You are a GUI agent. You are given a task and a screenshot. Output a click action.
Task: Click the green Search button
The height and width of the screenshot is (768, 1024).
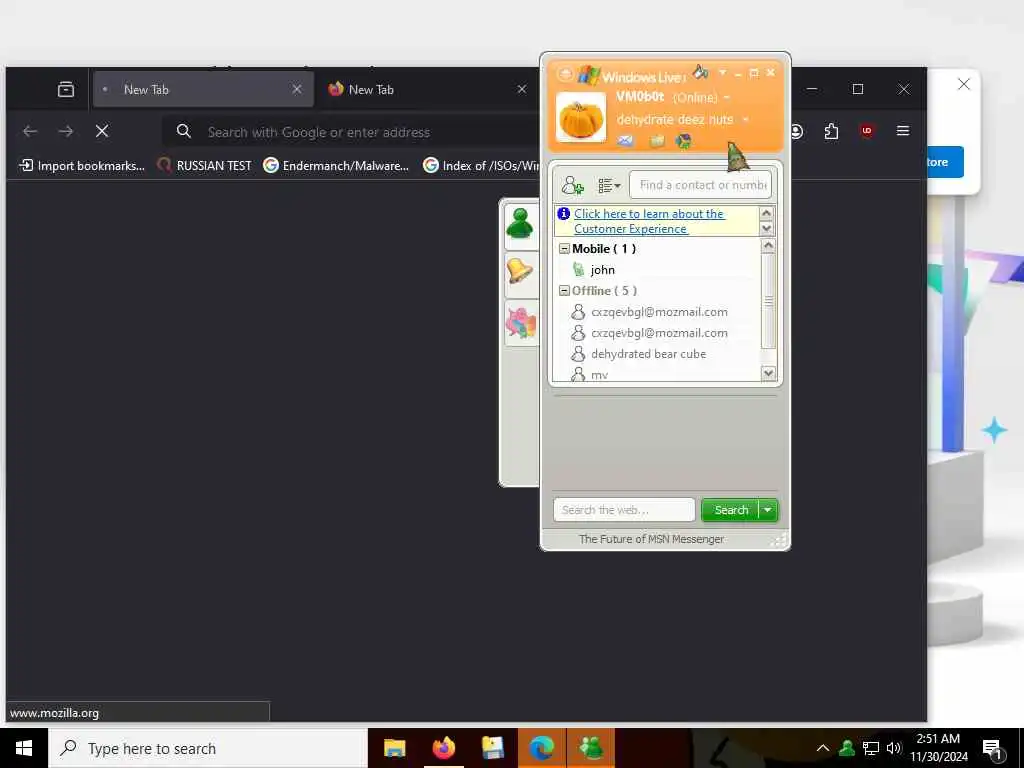[x=731, y=510]
